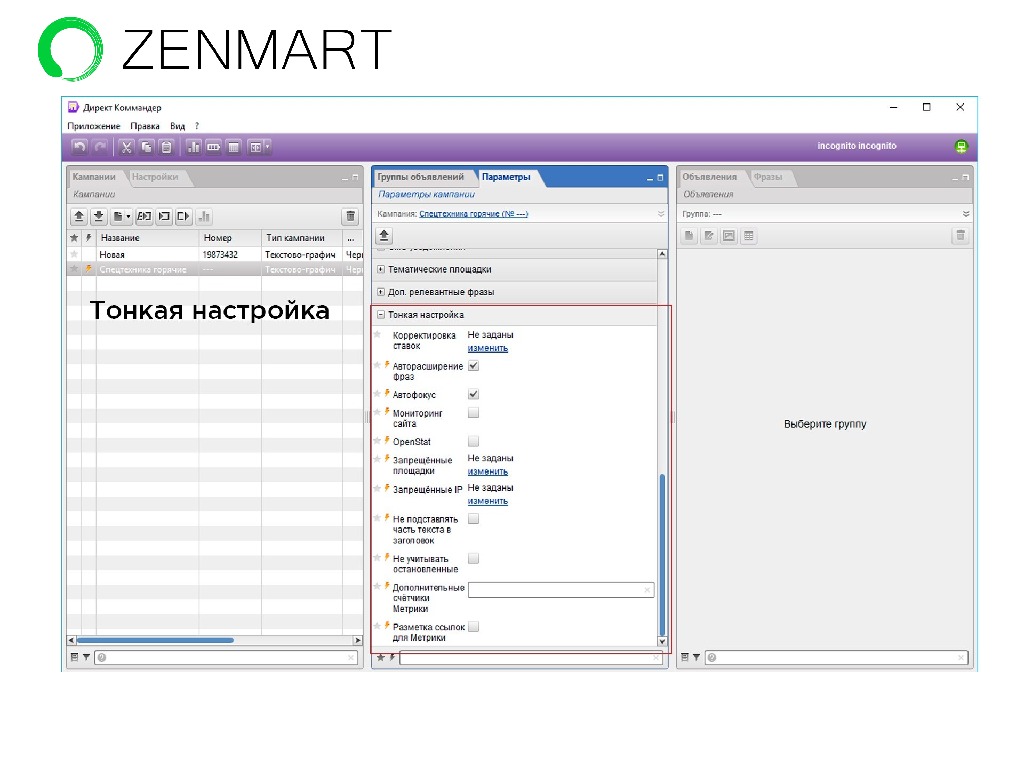The image size is (1024, 768).
Task: Click the table grid icon in main toolbar
Action: point(234,148)
